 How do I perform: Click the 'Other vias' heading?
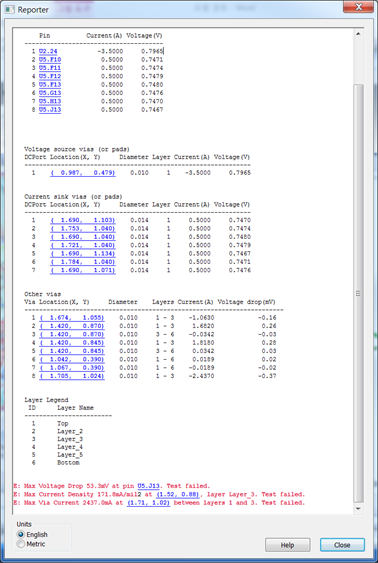42,294
